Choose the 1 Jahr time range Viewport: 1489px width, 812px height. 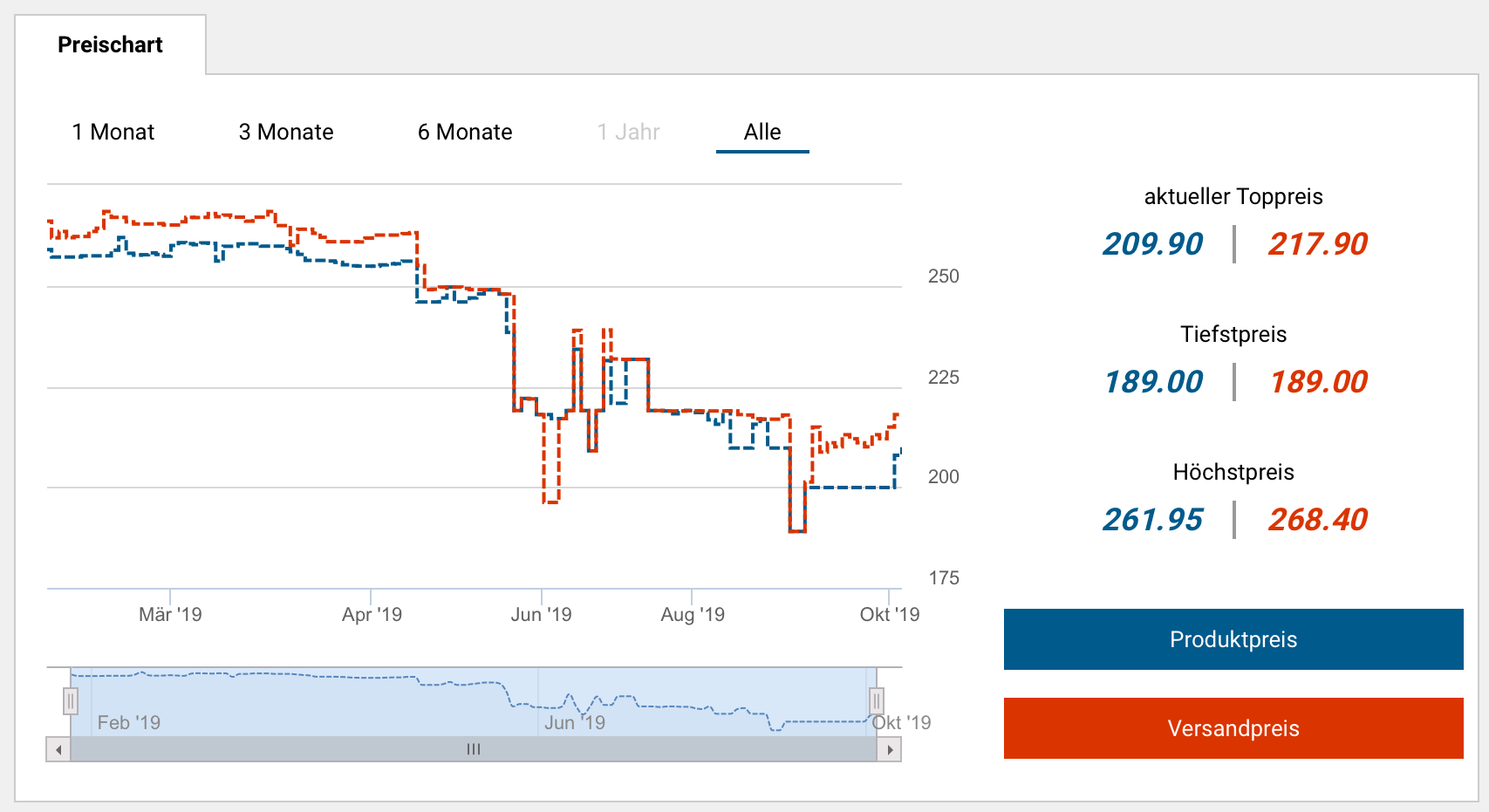[628, 132]
